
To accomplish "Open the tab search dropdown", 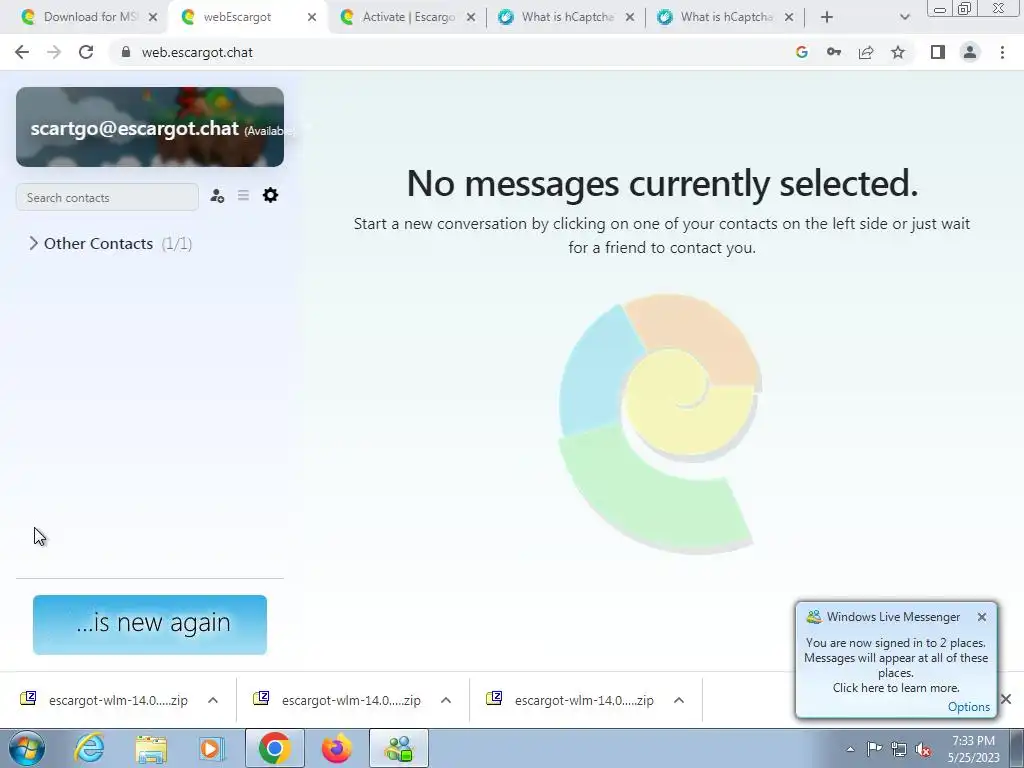I will tap(904, 17).
